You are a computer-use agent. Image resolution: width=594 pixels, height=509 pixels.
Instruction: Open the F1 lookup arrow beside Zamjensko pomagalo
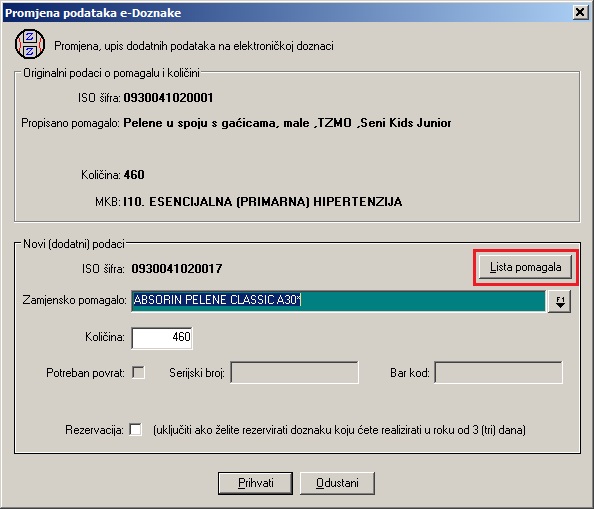(x=560, y=301)
